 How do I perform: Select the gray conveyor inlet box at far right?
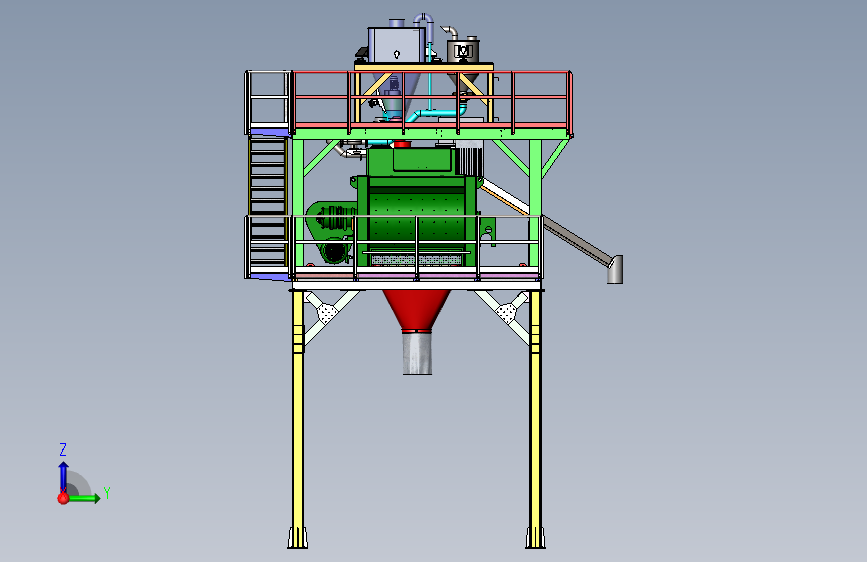click(615, 269)
